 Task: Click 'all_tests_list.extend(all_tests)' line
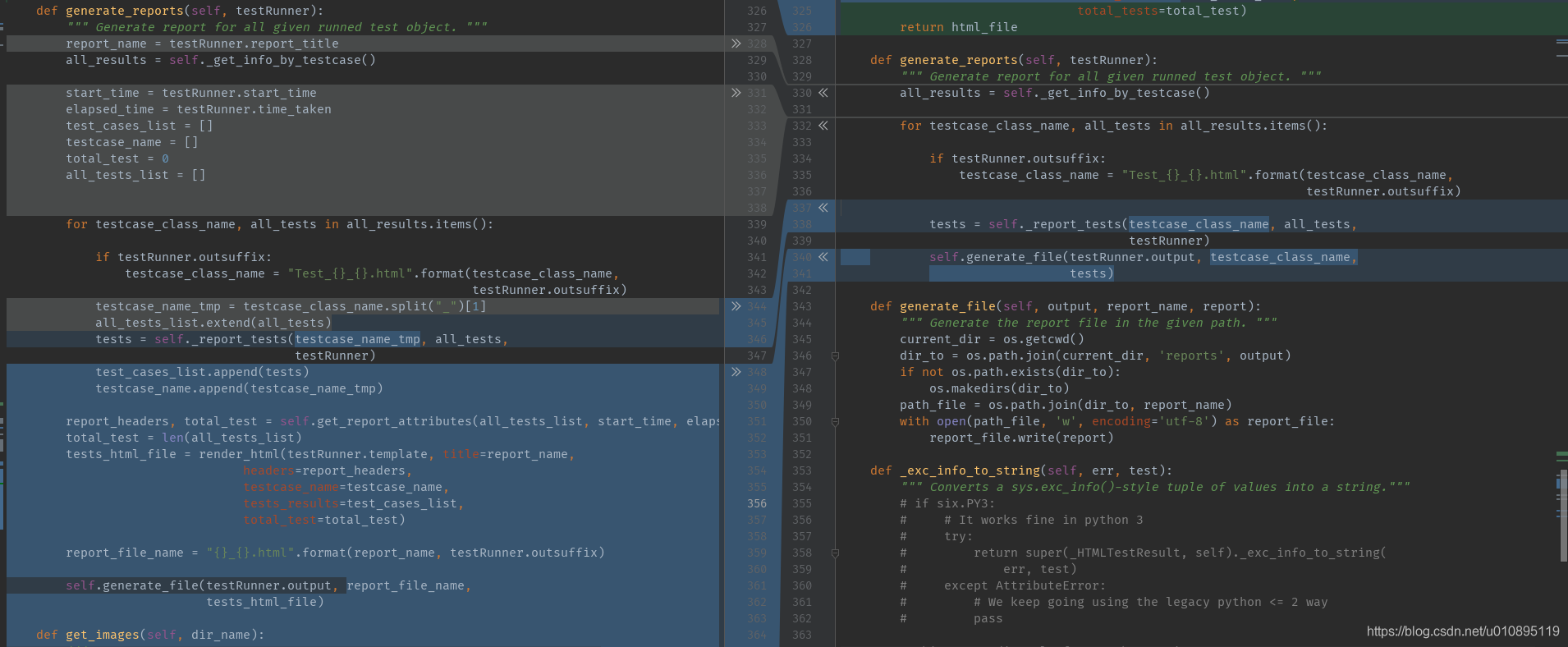[x=213, y=323]
